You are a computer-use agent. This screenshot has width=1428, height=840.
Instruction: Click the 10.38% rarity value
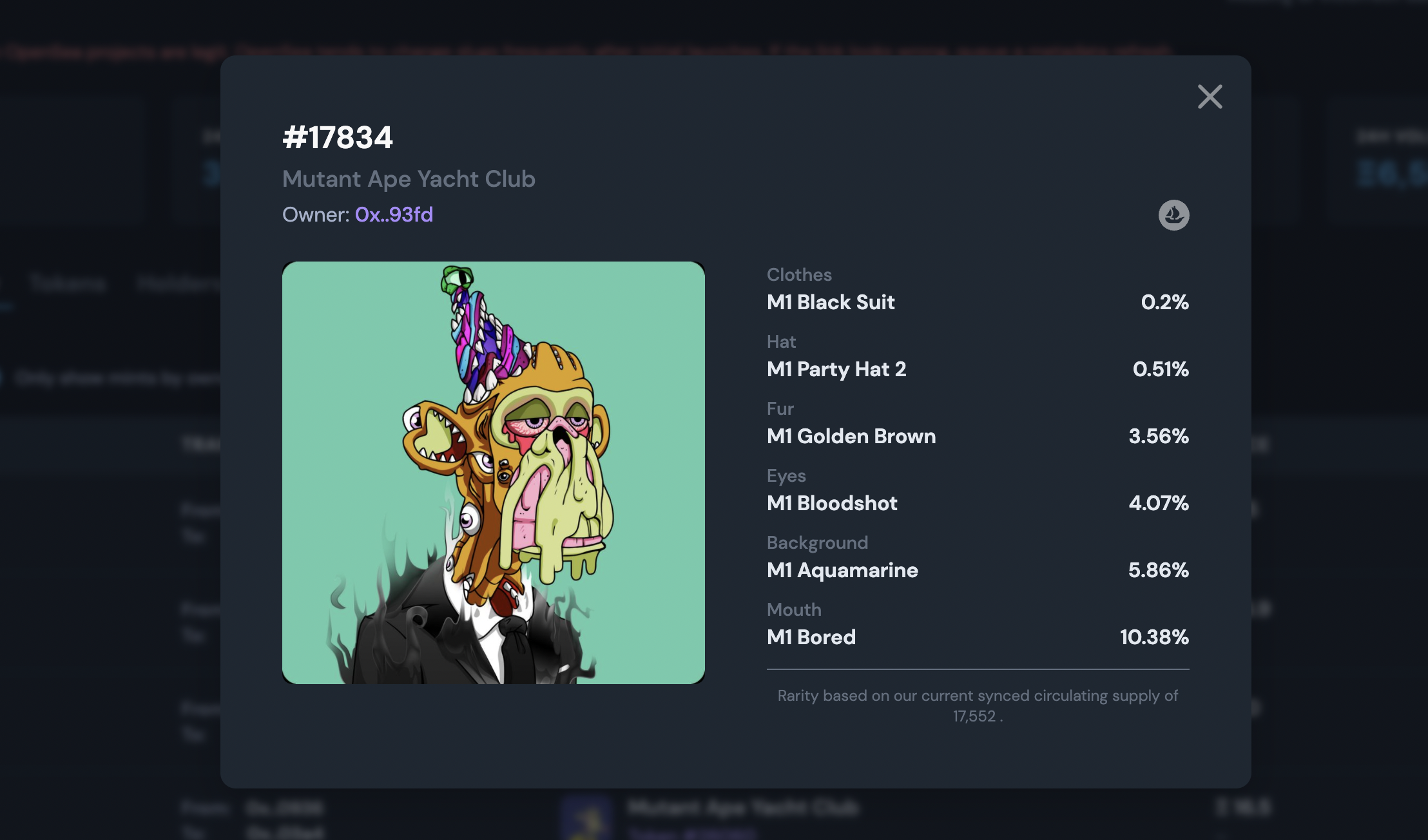click(1154, 637)
